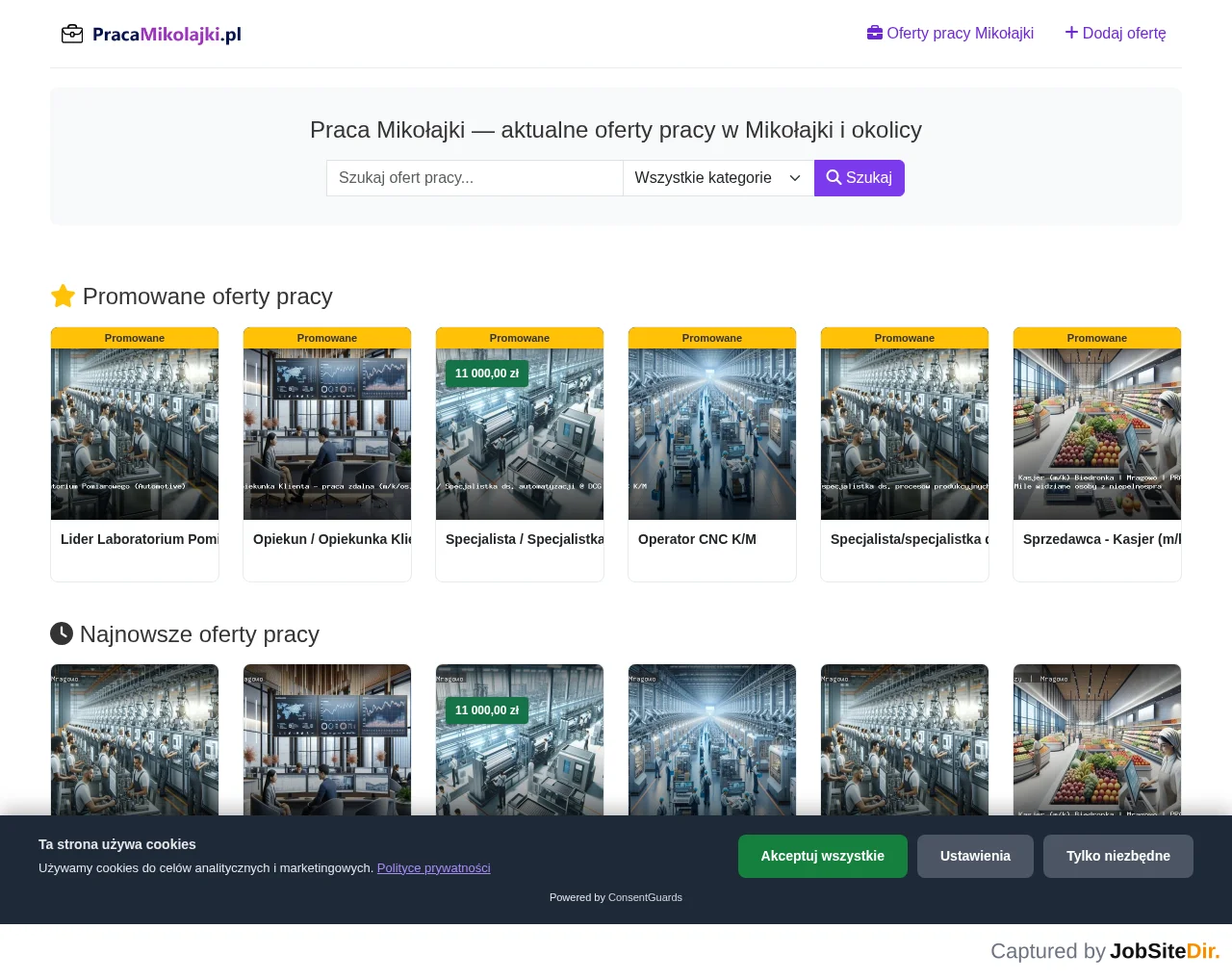The image size is (1232, 980).
Task: Click the Promowane oferty pracy heading
Action: click(x=208, y=297)
